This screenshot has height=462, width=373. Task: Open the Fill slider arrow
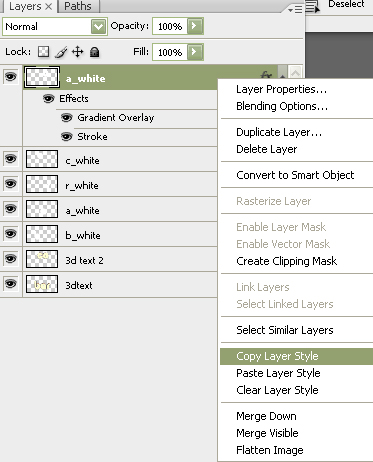tap(195, 52)
